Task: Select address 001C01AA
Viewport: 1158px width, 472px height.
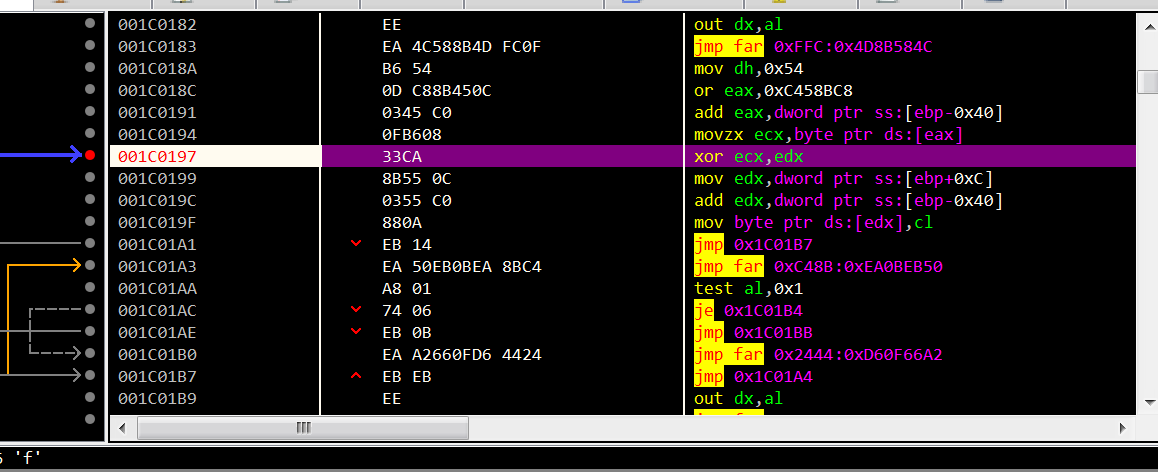Action: click(x=157, y=288)
